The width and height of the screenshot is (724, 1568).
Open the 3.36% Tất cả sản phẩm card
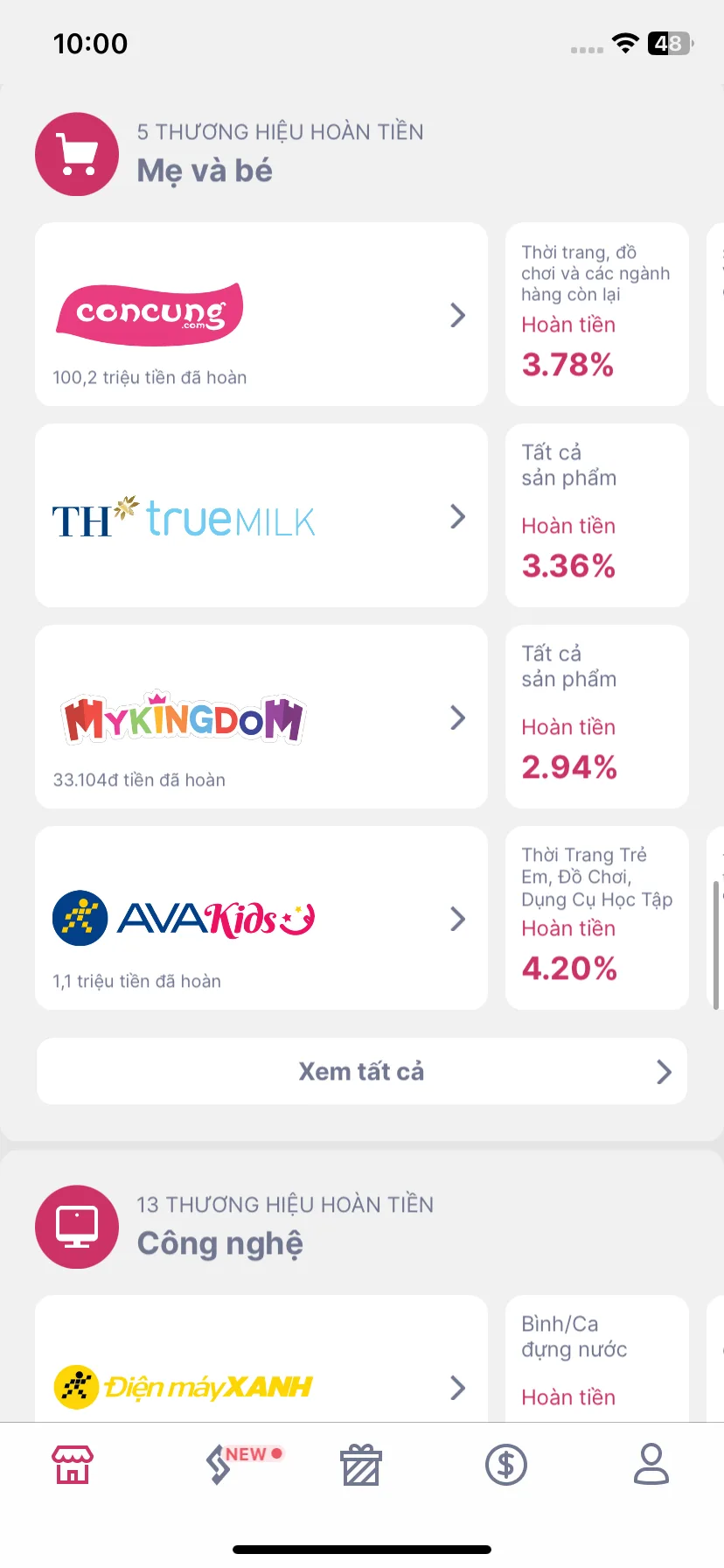pyautogui.click(x=597, y=515)
